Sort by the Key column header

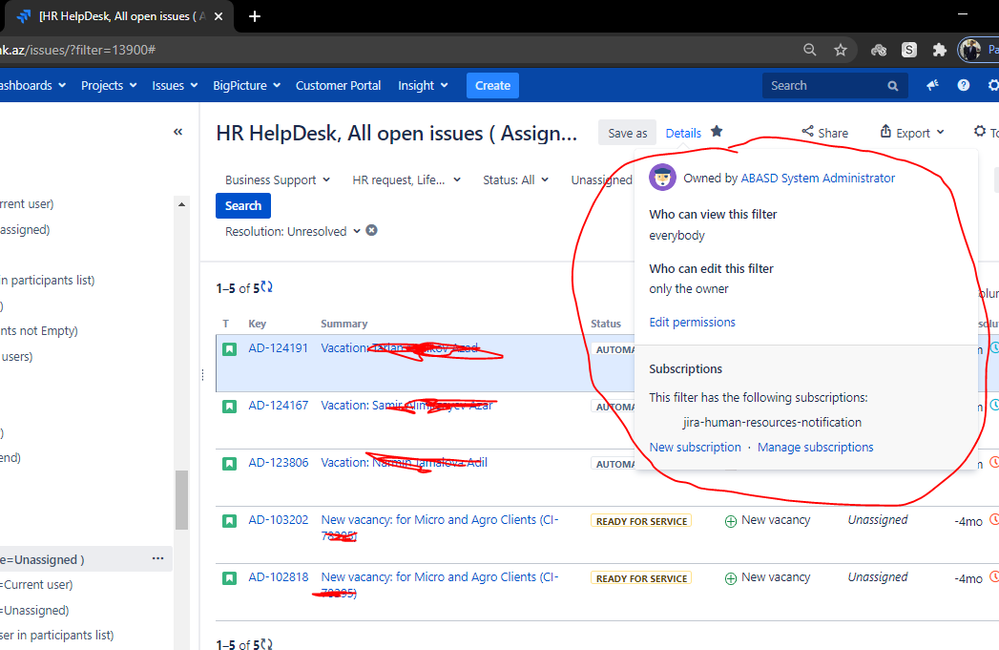tap(257, 324)
